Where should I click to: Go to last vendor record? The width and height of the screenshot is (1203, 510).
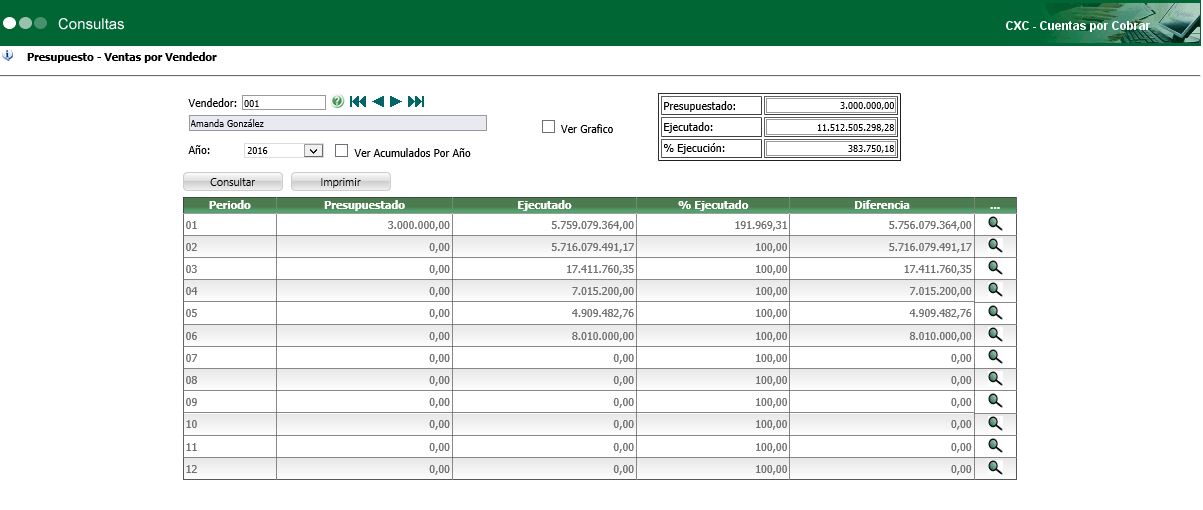(x=417, y=102)
